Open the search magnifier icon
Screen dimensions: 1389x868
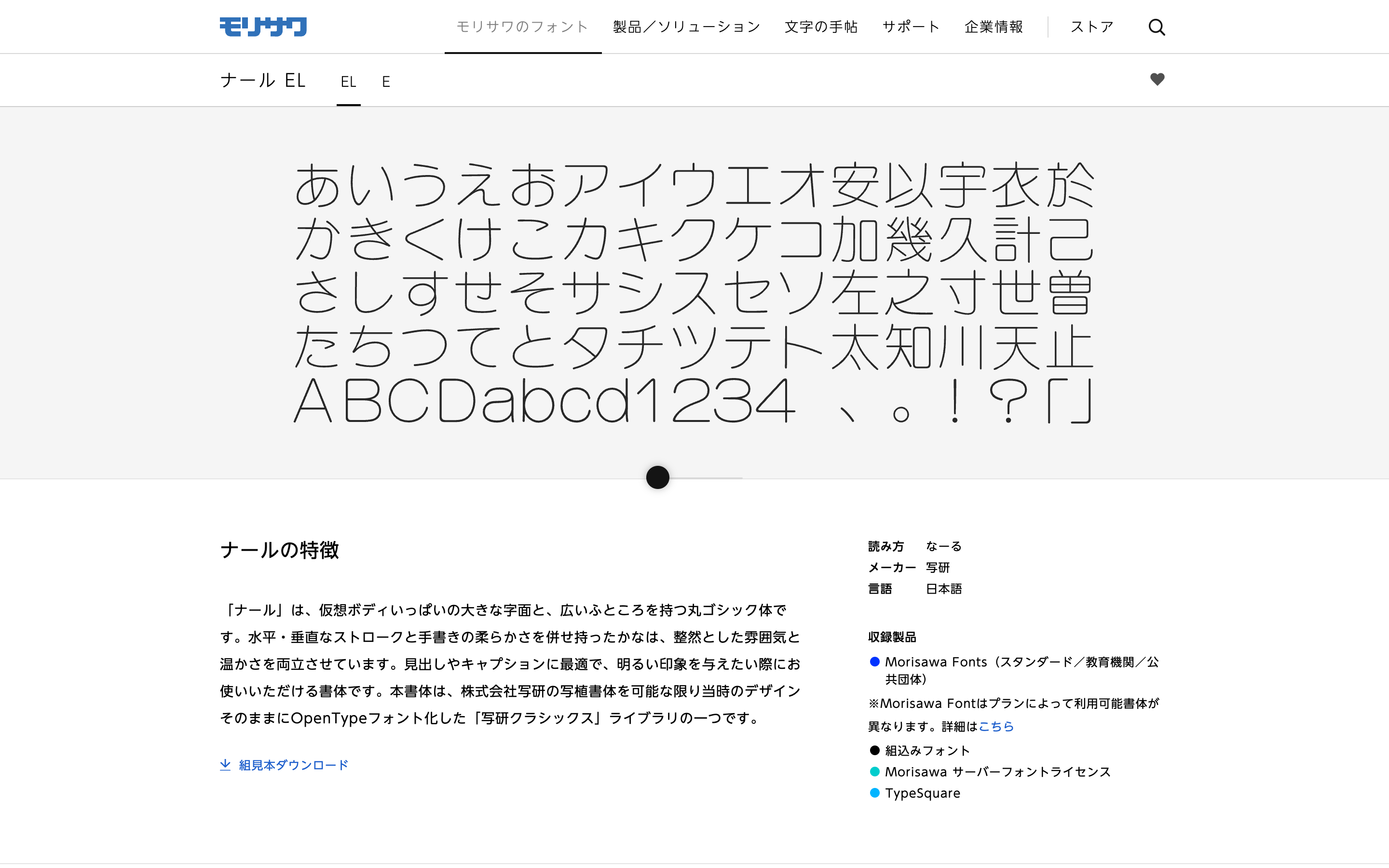[x=1157, y=27]
